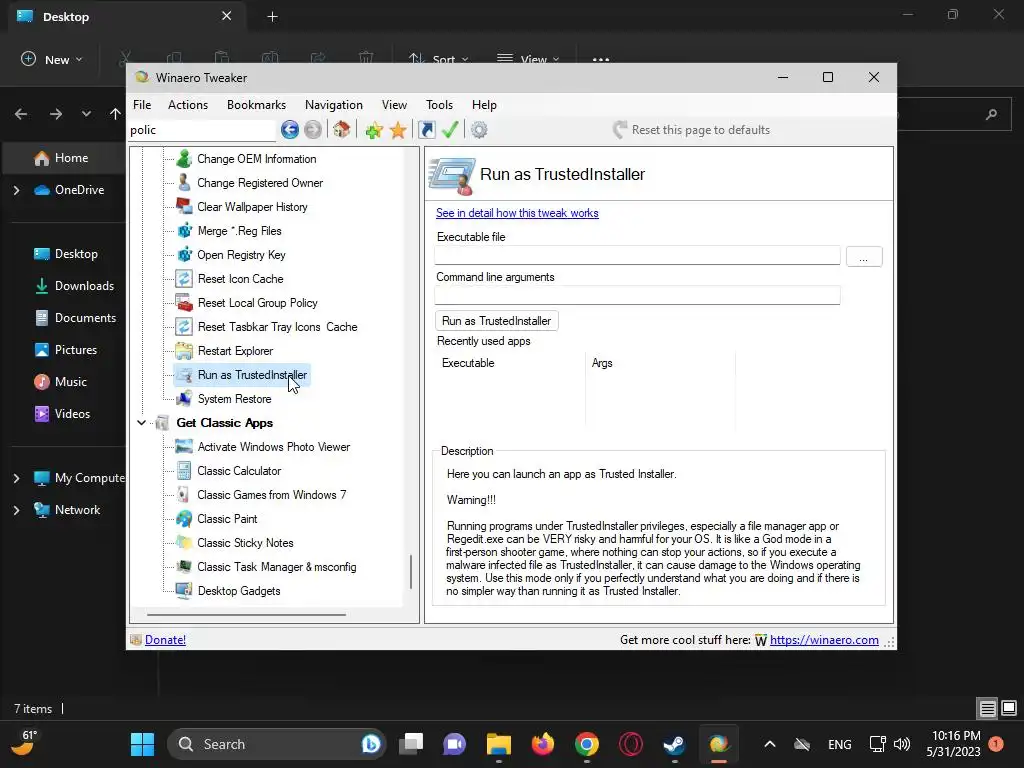Click the Command line arguments field
The height and width of the screenshot is (768, 1024).
pyautogui.click(x=637, y=295)
